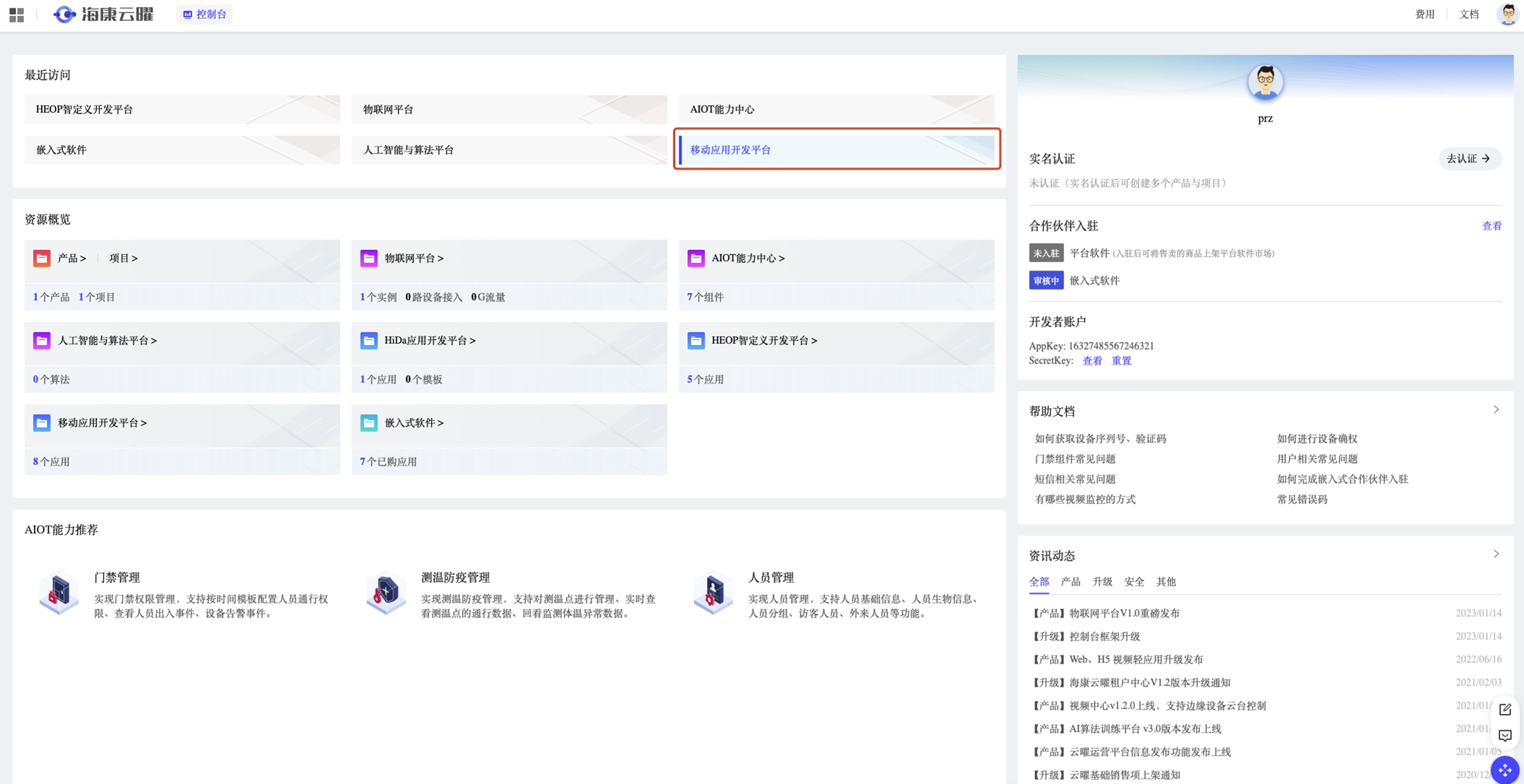
Task: Open help doc 有哪些视频监控的方式
Action: click(1085, 500)
